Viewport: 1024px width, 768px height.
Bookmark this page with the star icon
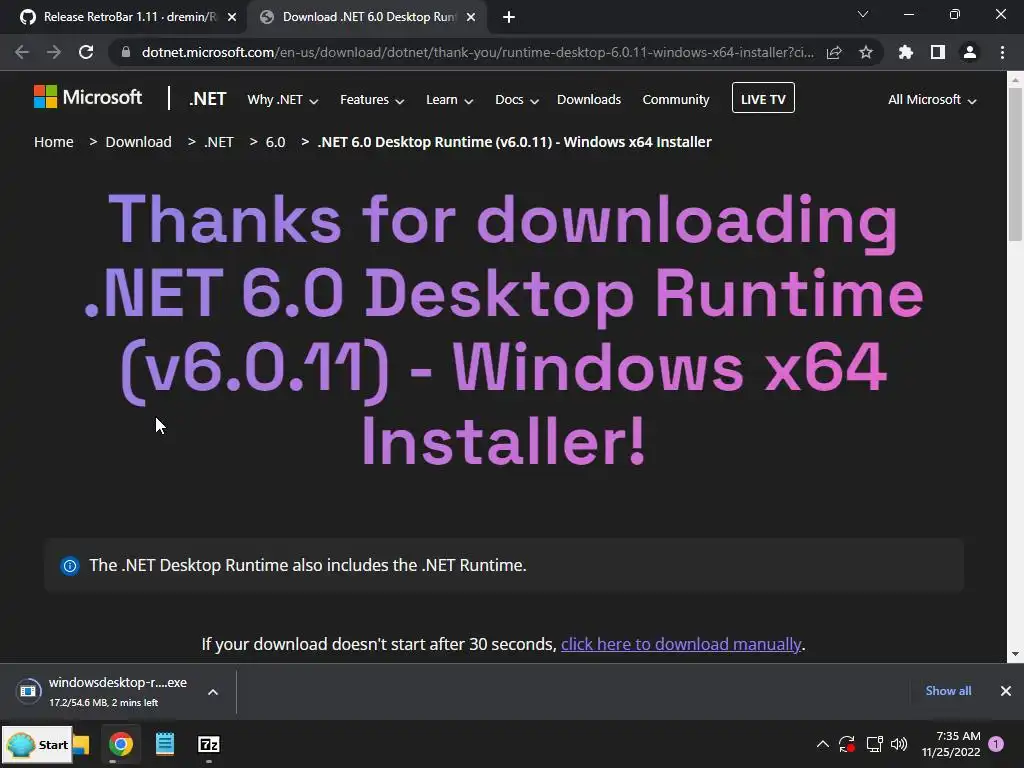click(866, 52)
